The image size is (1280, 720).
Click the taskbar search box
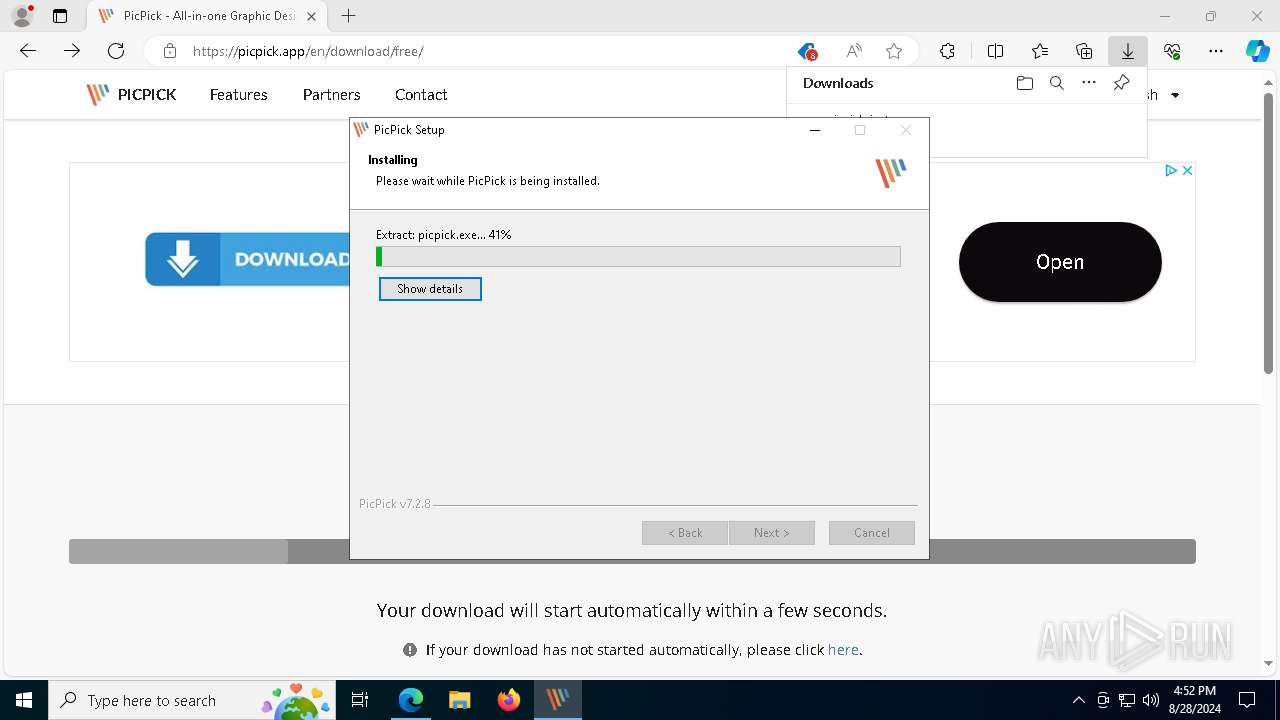[x=190, y=700]
